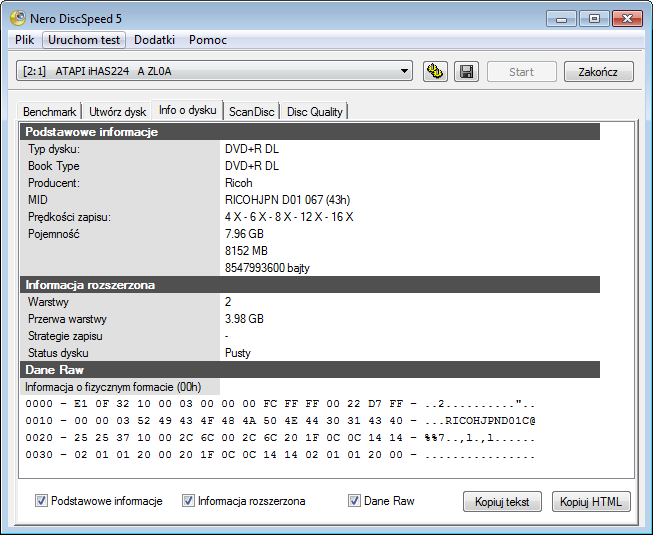The image size is (653, 535).
Task: Open the Plik menu
Action: pyautogui.click(x=25, y=40)
